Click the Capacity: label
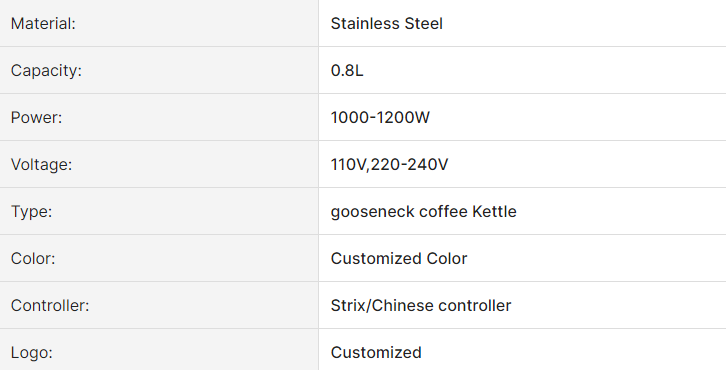The height and width of the screenshot is (370, 726). pos(46,70)
